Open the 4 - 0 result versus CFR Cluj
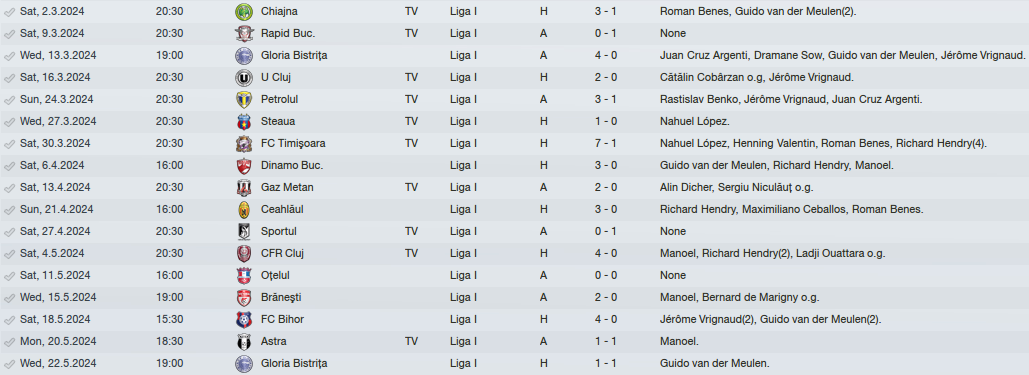The width and height of the screenshot is (1029, 375). pos(606,254)
